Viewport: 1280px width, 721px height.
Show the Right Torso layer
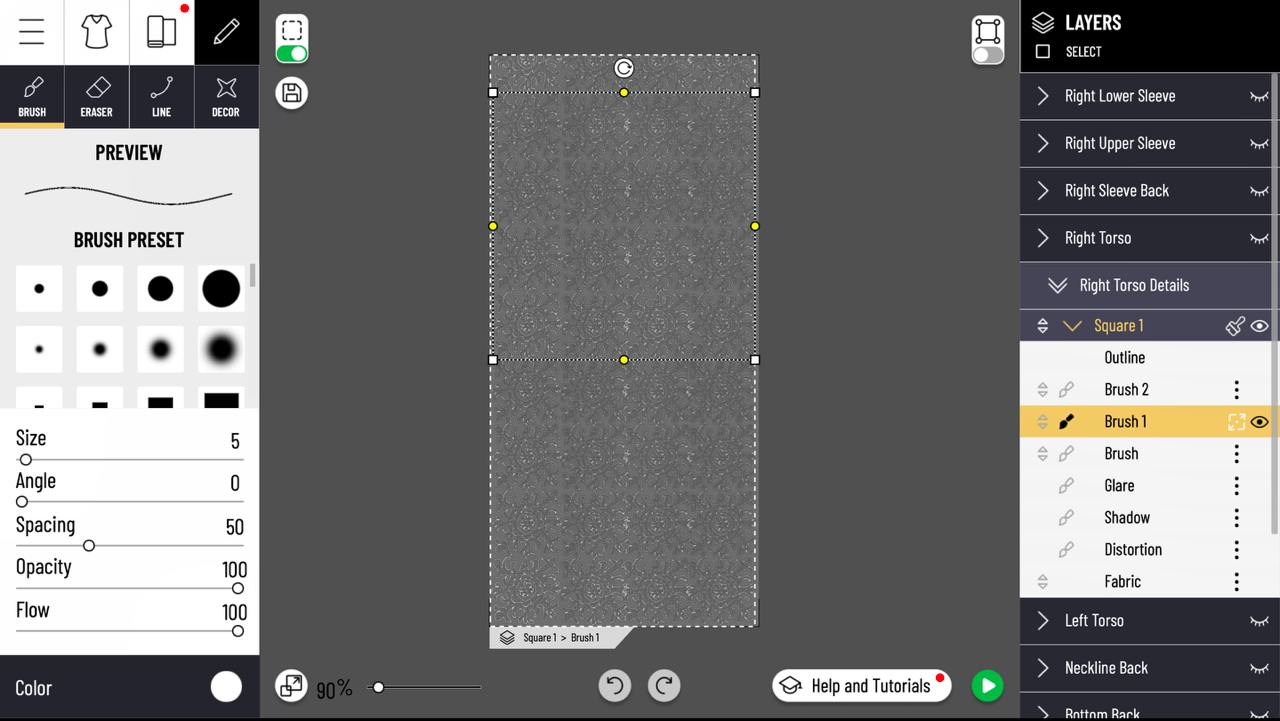pos(1259,238)
